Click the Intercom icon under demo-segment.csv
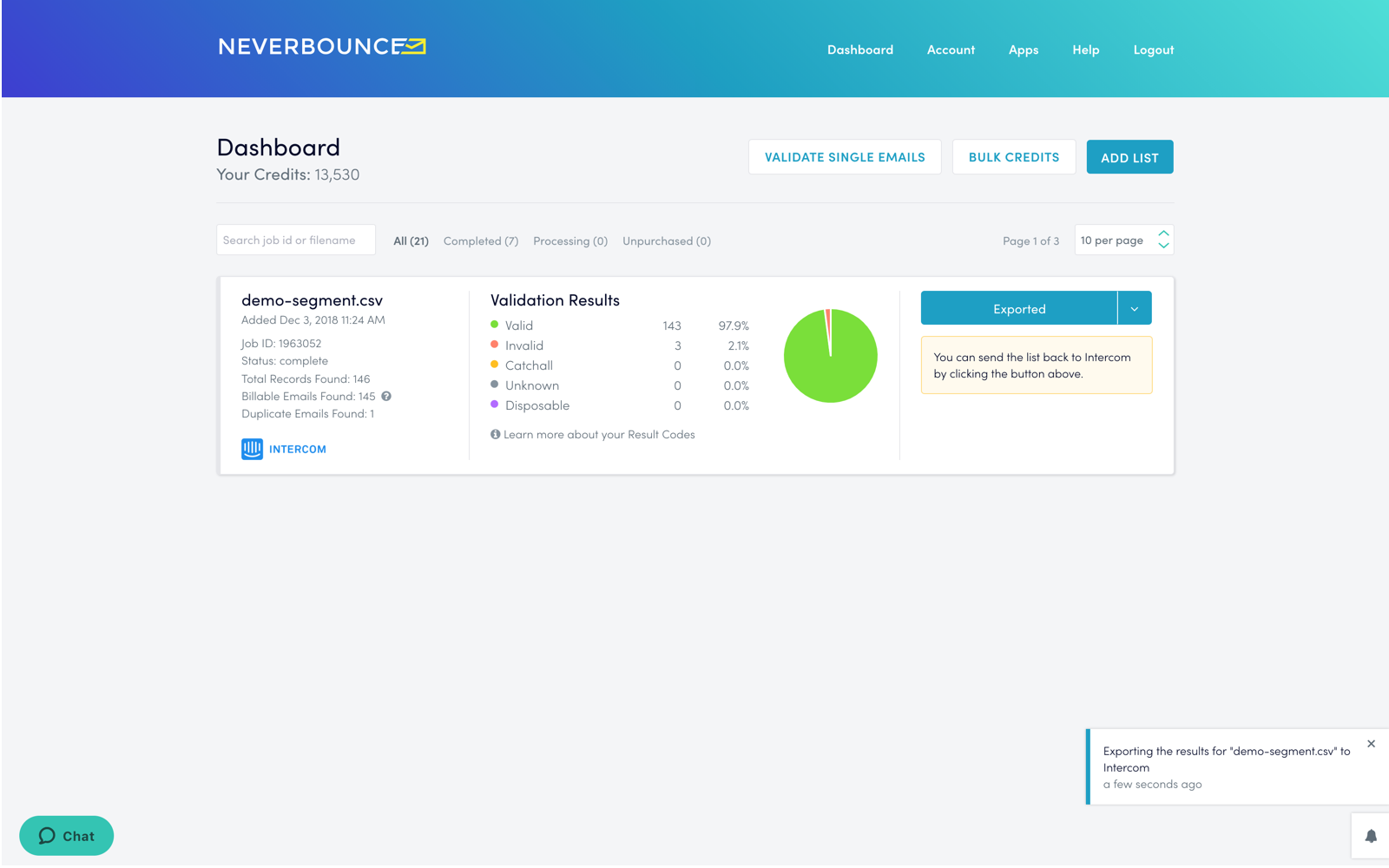 tap(252, 449)
